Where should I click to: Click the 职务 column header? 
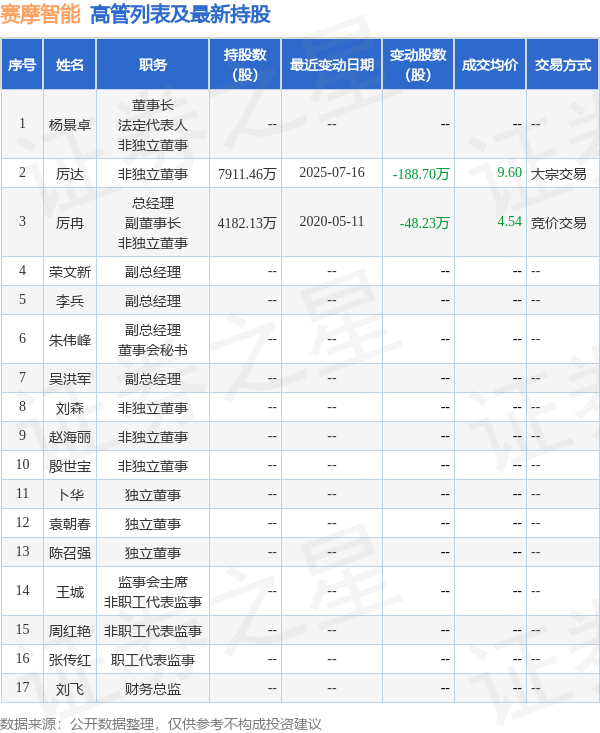coord(152,65)
